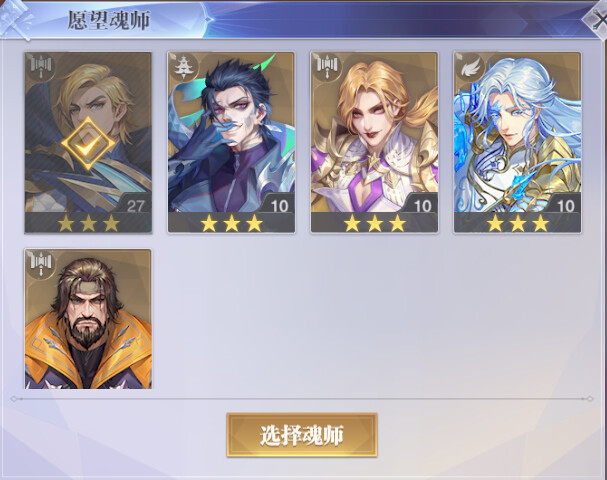The height and width of the screenshot is (480, 607).
Task: Click the class emblem on bearded man card
Action: (41, 264)
